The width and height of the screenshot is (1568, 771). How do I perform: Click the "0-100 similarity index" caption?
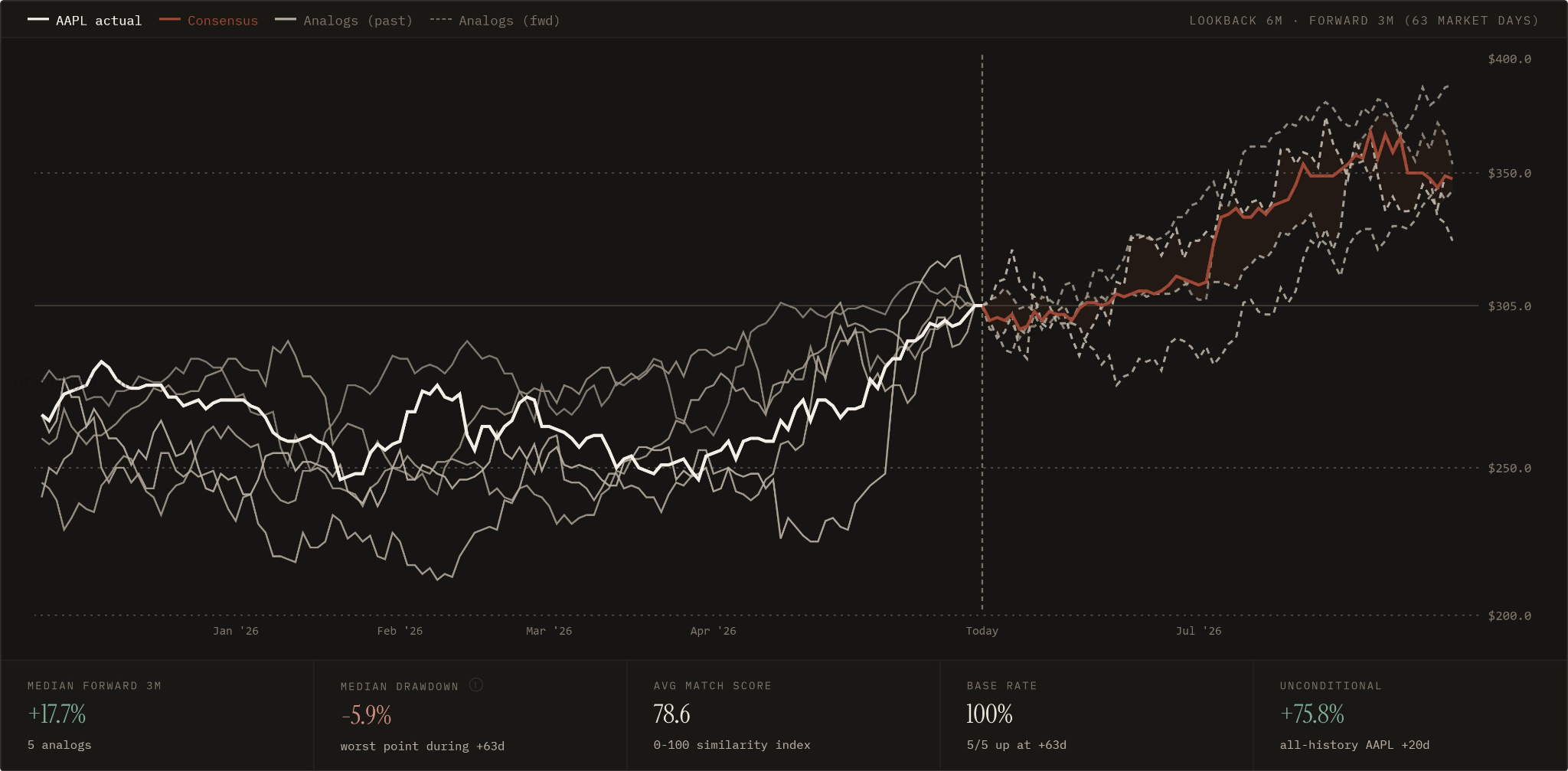pos(732,745)
